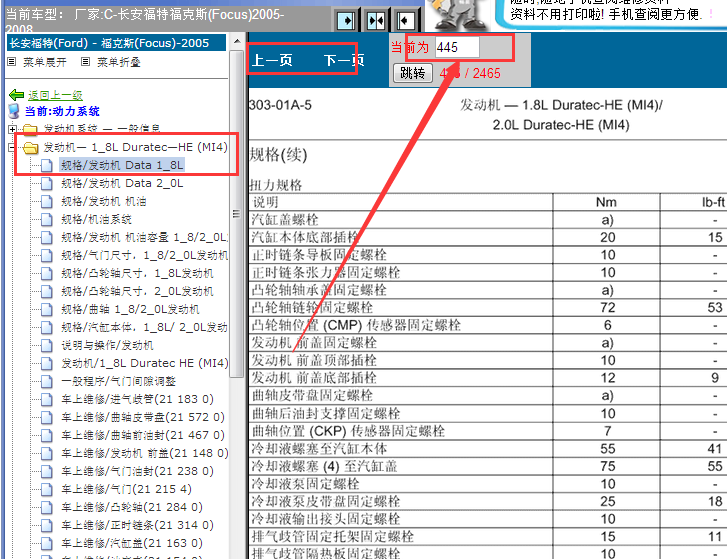Select 规格/发动机 Data 1_8L tree item

coord(122,165)
